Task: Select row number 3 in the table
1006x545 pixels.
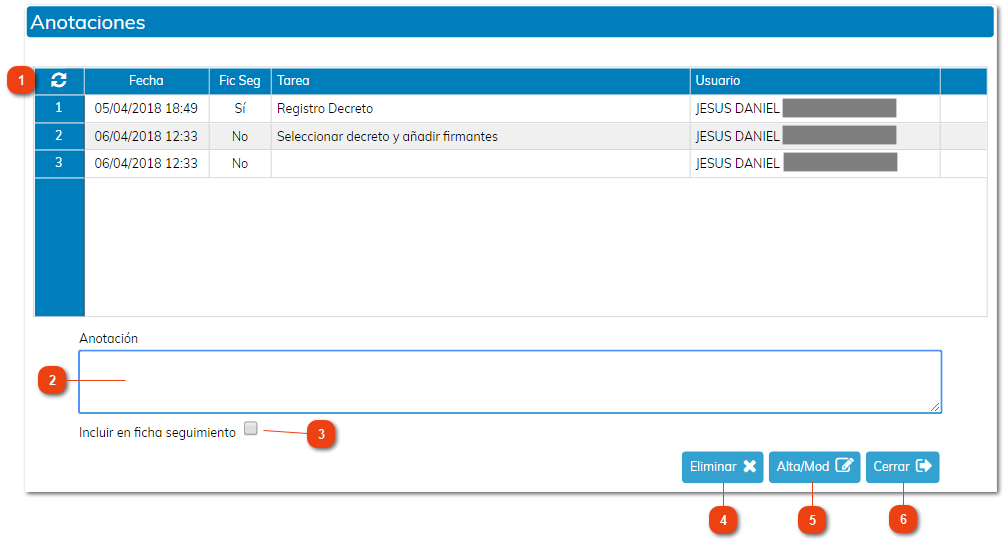Action: [59, 163]
